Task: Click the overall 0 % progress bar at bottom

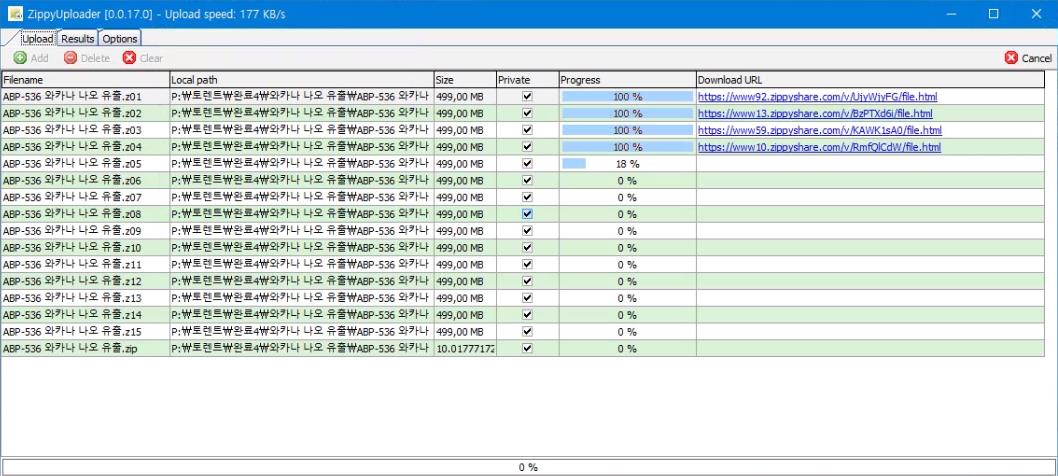Action: coord(528,467)
